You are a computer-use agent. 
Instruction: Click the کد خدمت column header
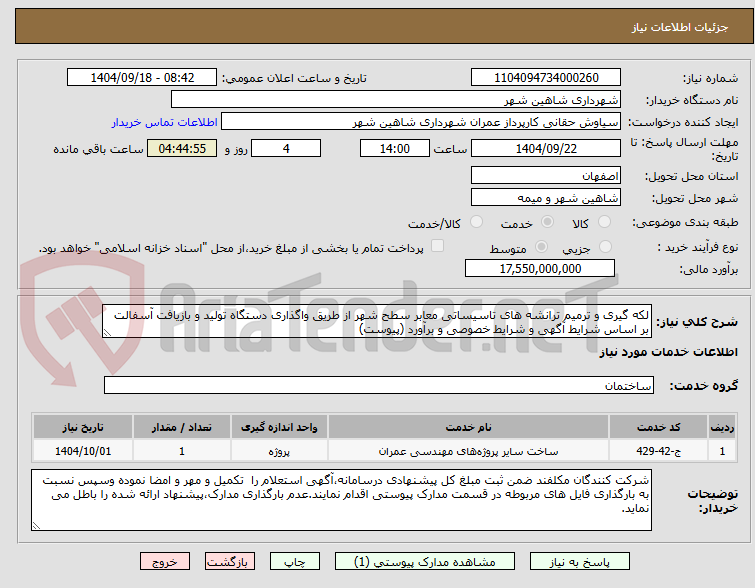[x=658, y=427]
